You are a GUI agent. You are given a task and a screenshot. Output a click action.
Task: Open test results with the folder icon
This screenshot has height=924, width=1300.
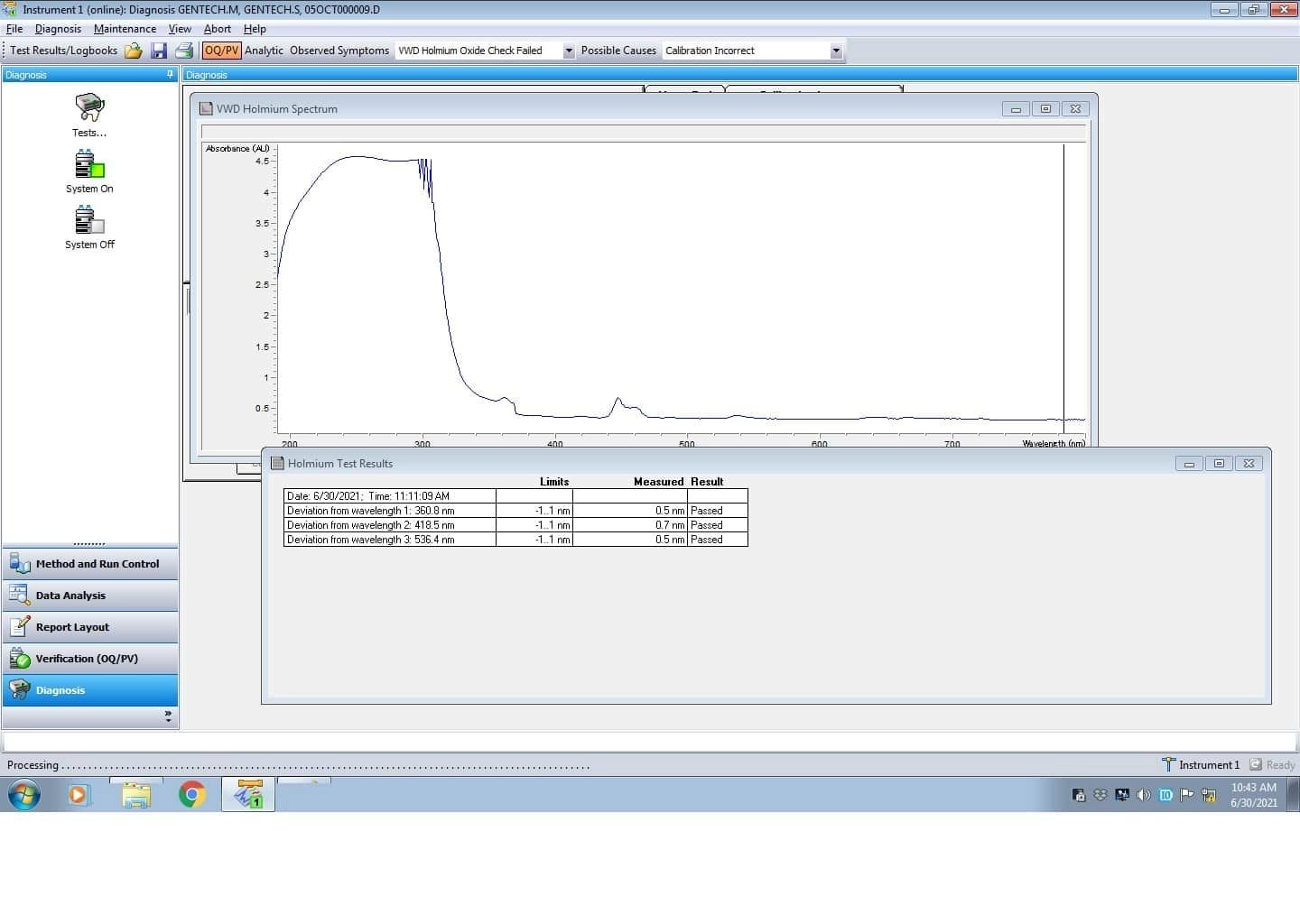point(133,51)
